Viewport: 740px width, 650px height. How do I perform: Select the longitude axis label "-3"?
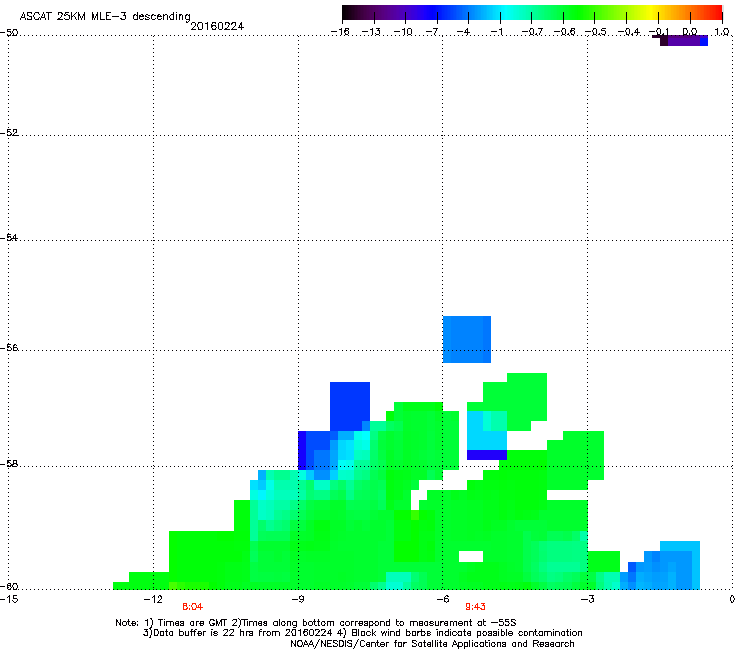[588, 599]
